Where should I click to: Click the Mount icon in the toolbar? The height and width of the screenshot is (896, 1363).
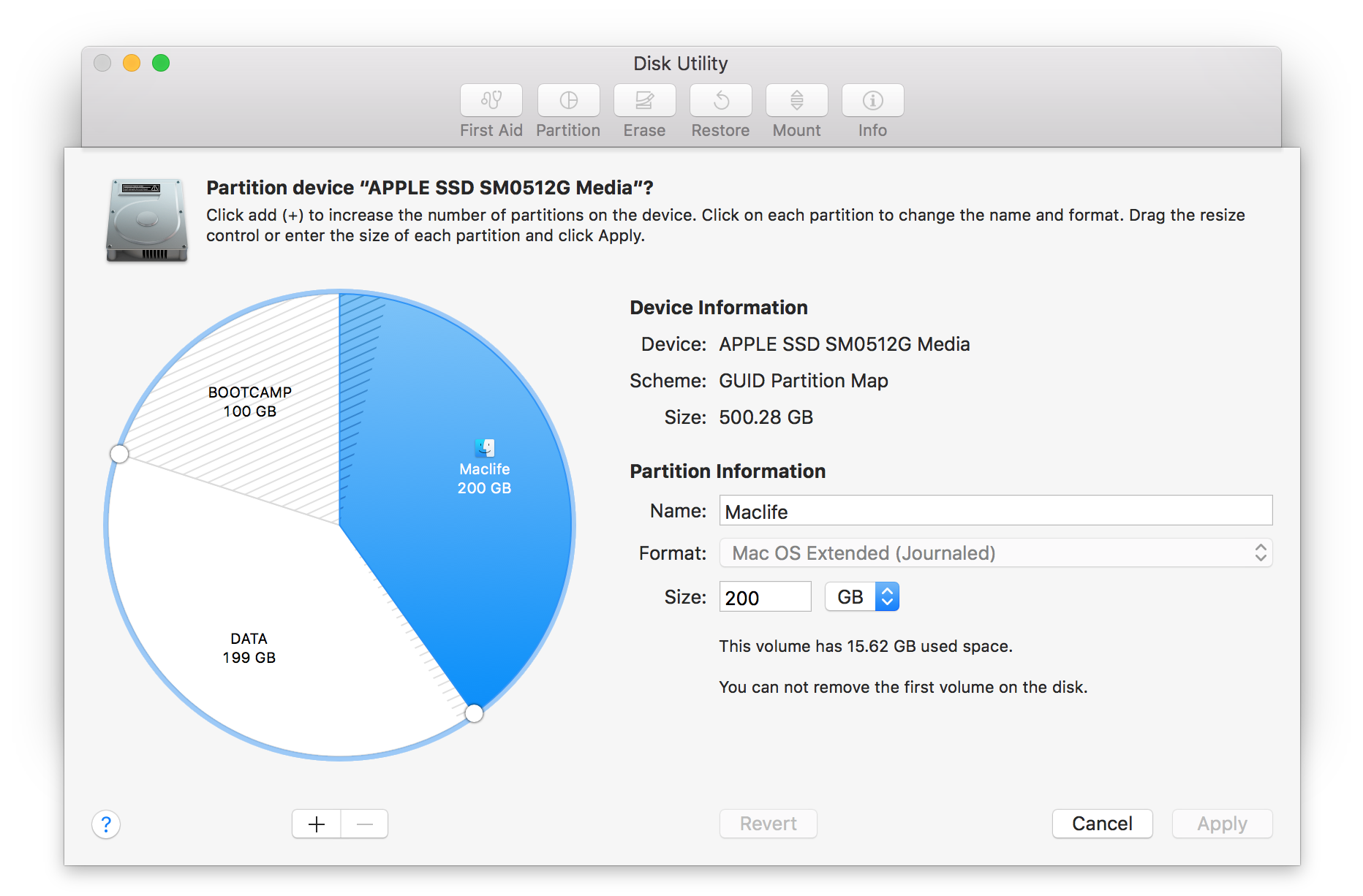coord(796,101)
